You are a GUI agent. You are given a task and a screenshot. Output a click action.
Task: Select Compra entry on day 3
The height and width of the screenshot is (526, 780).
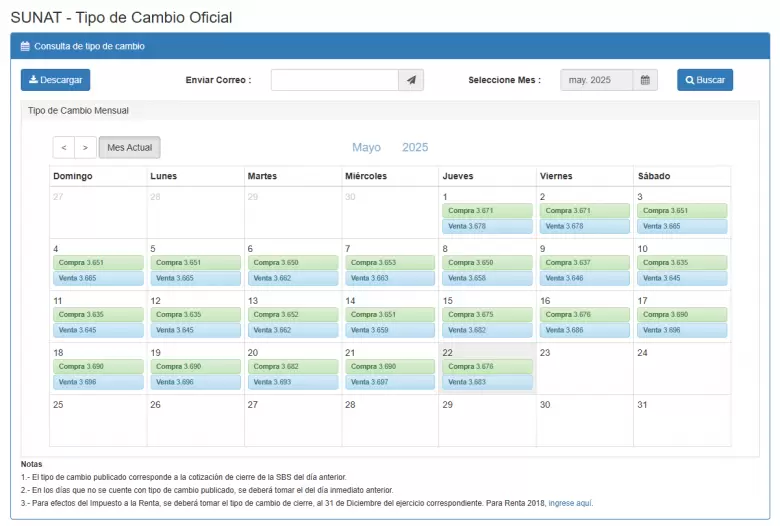tap(682, 210)
